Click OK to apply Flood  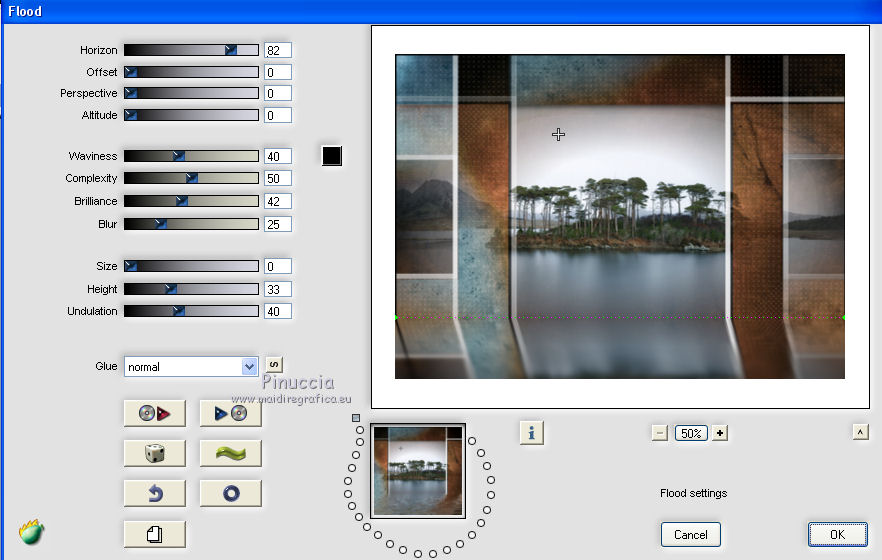tap(837, 534)
